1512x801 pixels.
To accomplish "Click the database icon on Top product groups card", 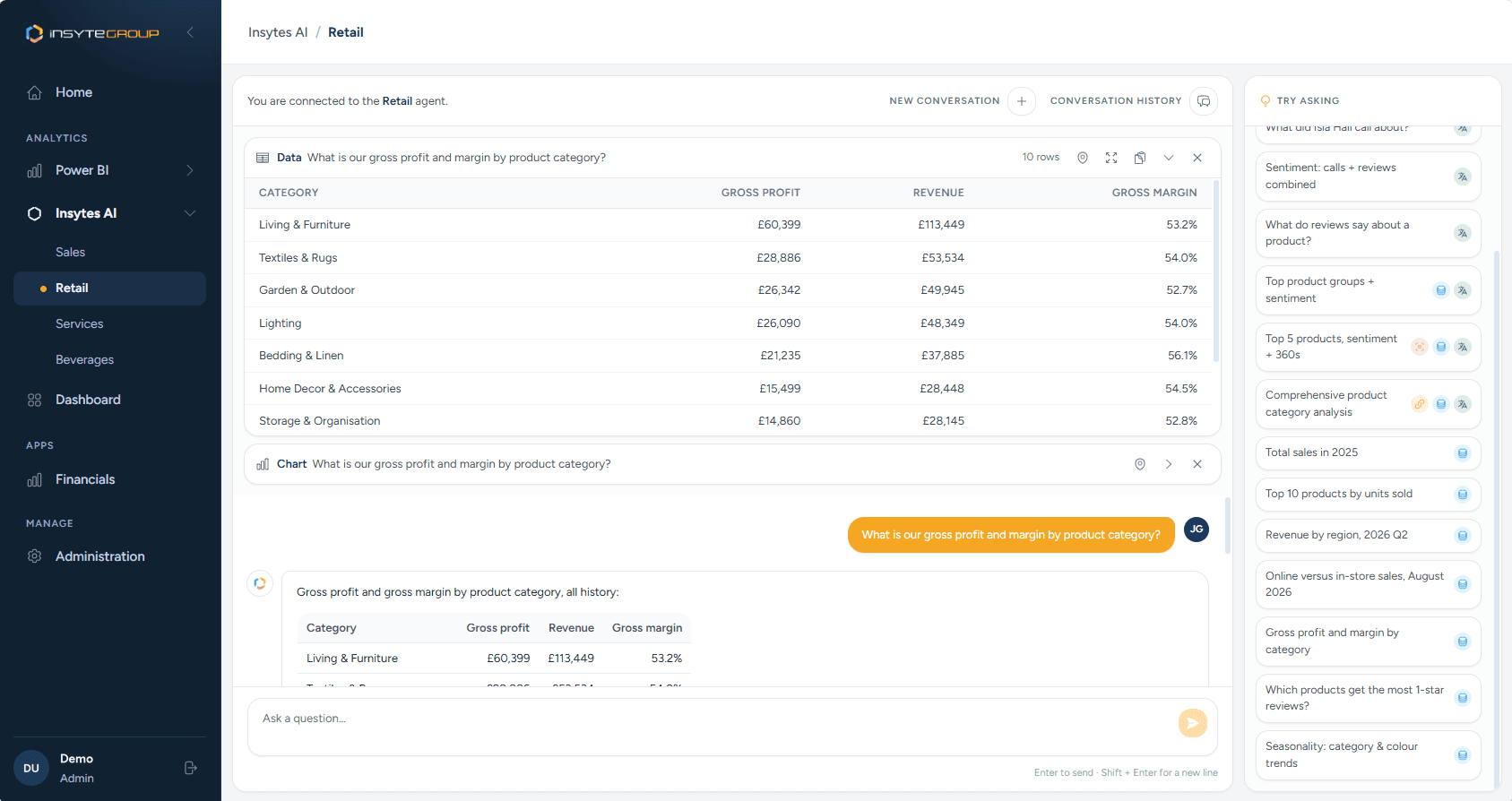I will point(1441,290).
